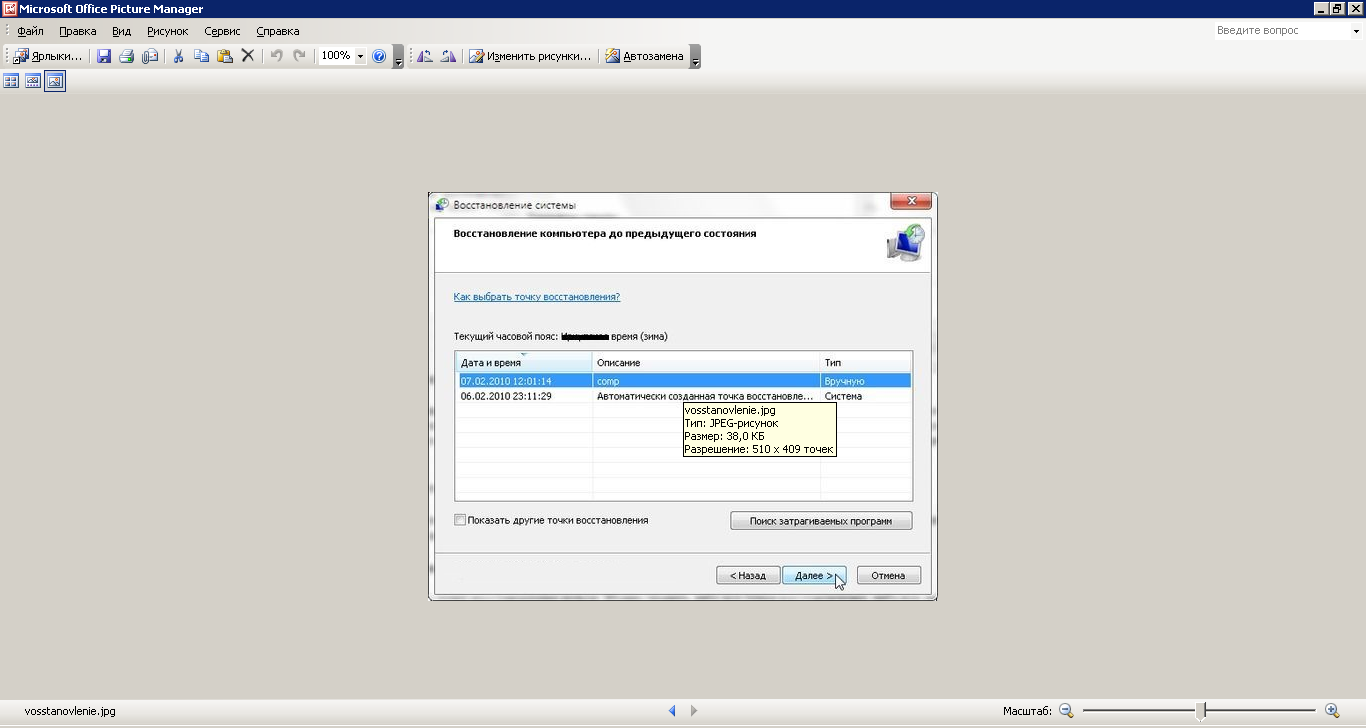This screenshot has width=1366, height=728.
Task: Click the Изменить рисунки... button
Action: 530,56
